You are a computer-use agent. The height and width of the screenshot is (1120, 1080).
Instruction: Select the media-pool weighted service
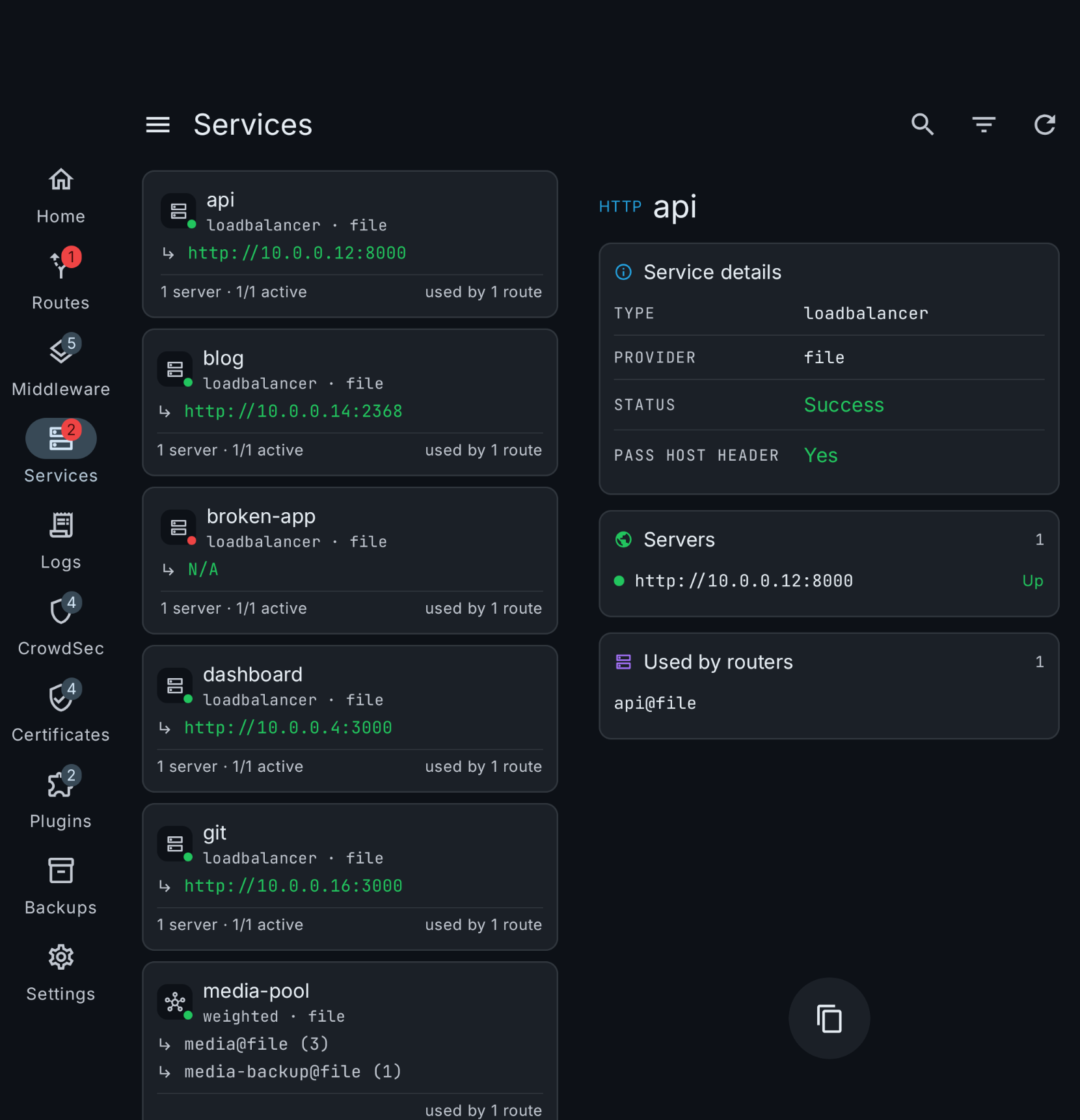click(350, 1041)
